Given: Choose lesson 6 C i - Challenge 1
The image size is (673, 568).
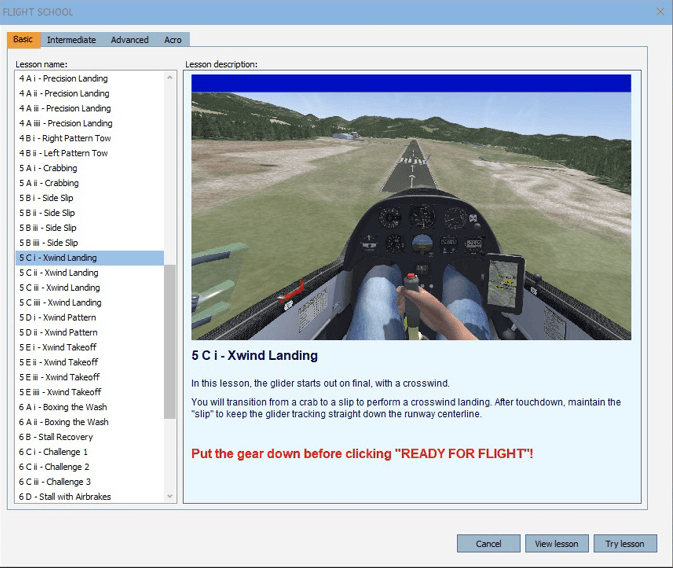Looking at the screenshot, I should pyautogui.click(x=90, y=452).
